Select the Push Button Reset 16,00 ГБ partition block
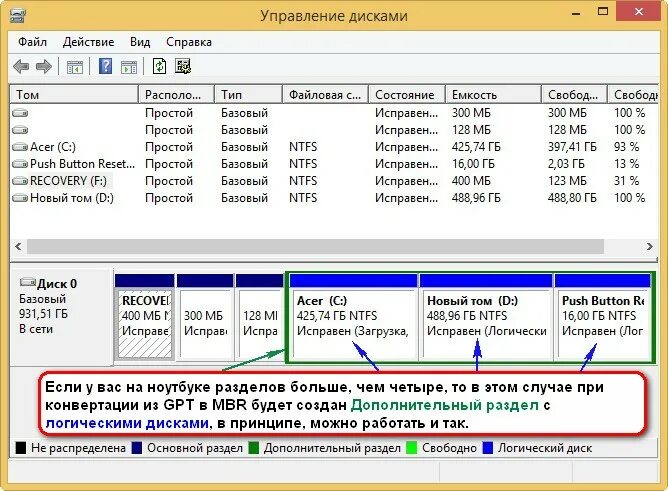This screenshot has width=668, height=491. pos(602,317)
